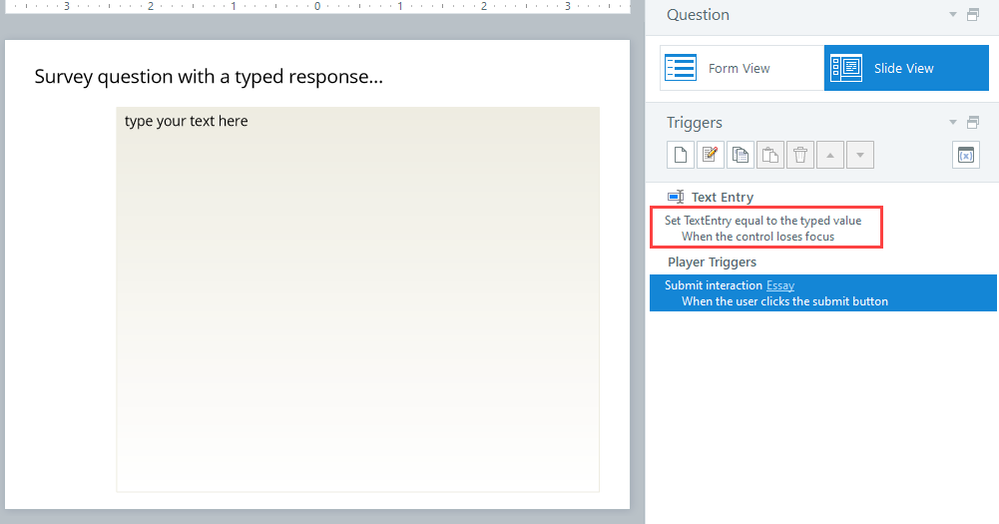Copy the selected trigger

coord(741,155)
